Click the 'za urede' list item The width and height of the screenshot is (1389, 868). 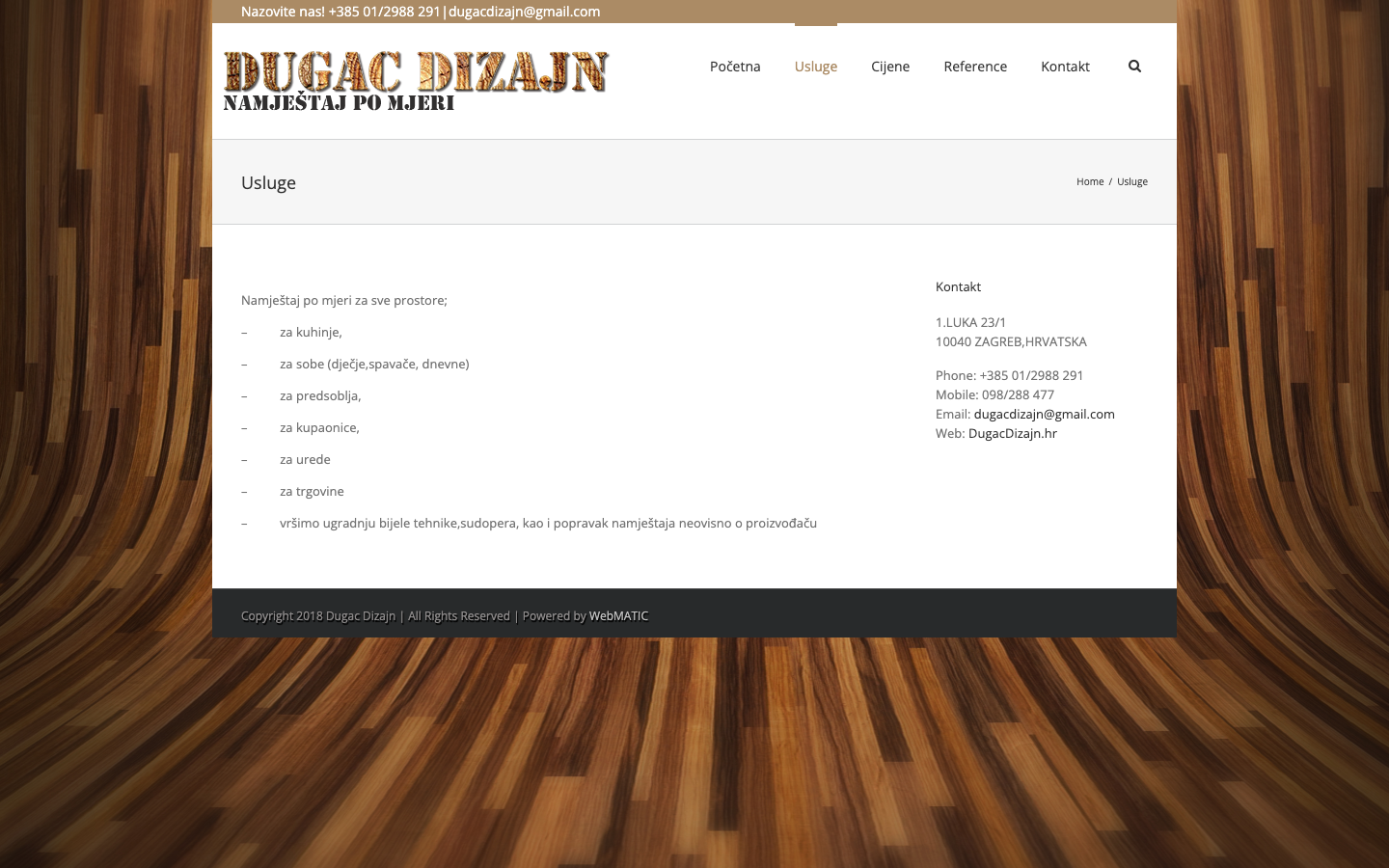tap(305, 459)
